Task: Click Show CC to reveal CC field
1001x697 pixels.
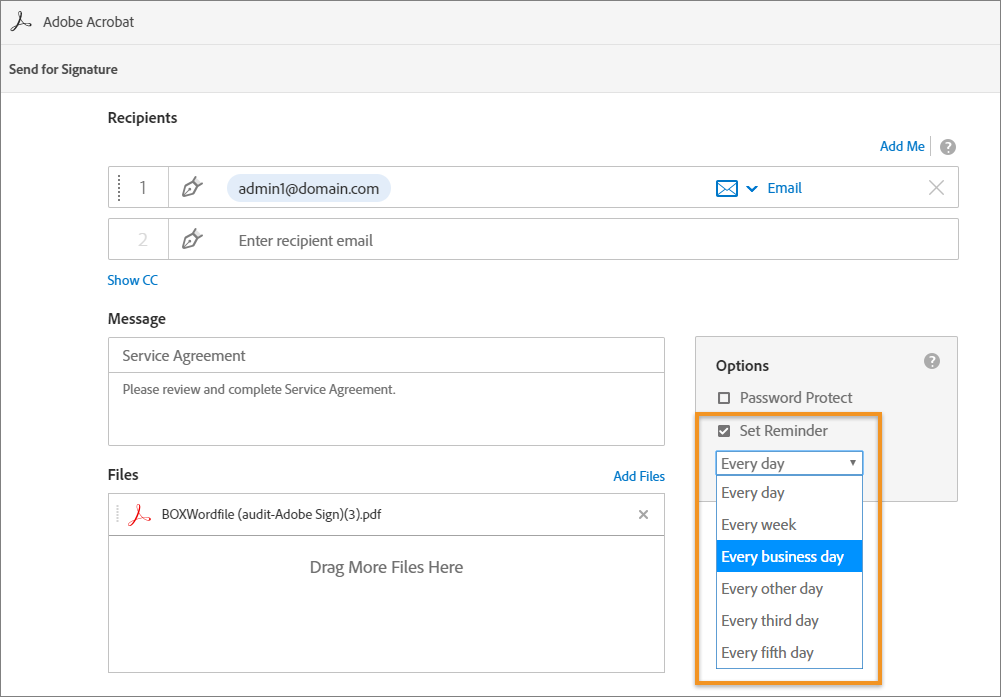Action: [132, 280]
